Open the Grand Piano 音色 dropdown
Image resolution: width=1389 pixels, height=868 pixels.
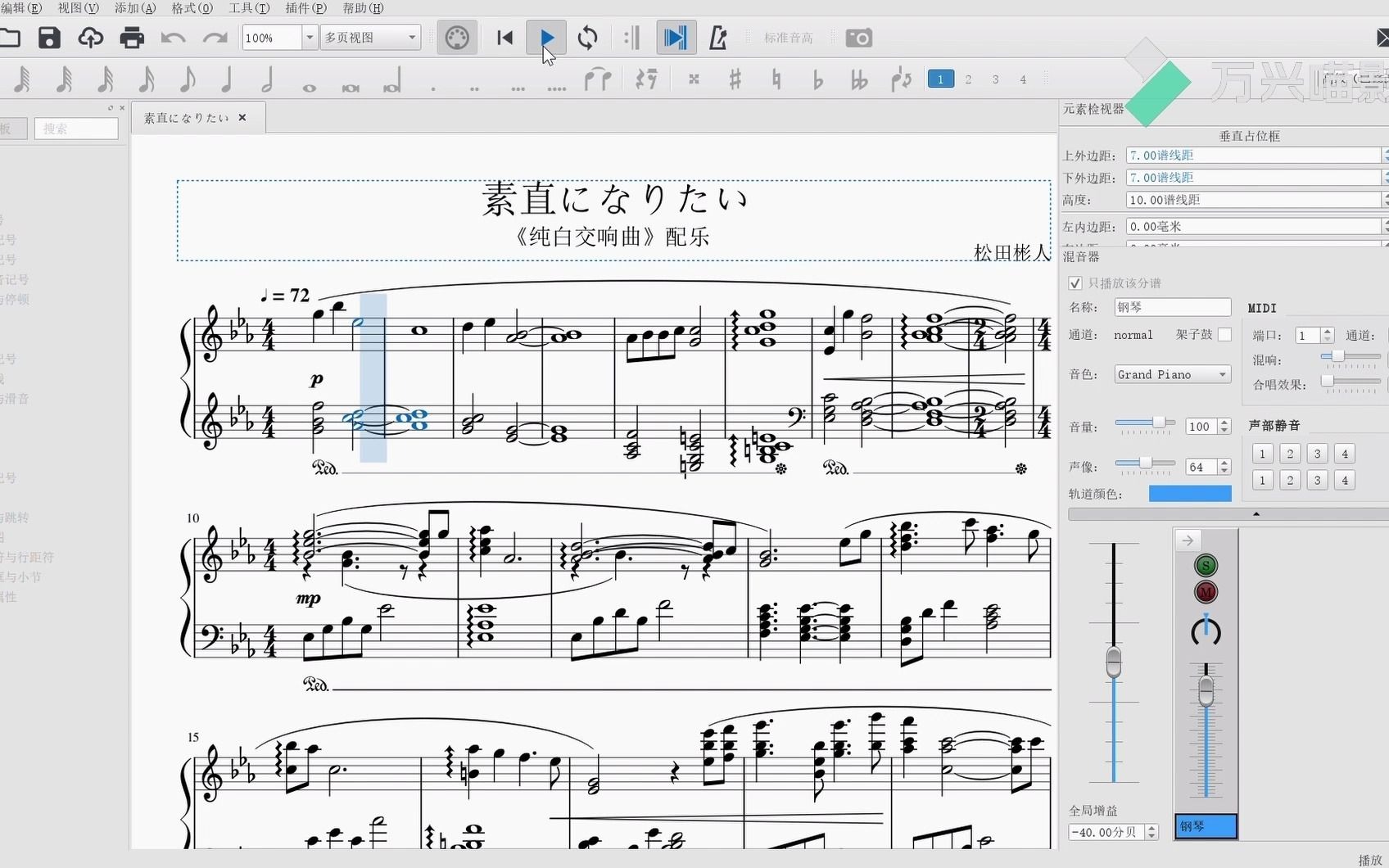pyautogui.click(x=1173, y=374)
